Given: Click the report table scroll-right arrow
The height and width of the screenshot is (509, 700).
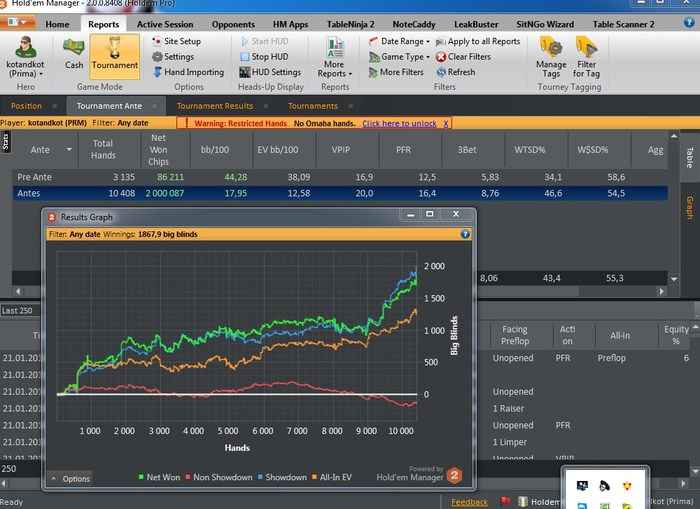Looking at the screenshot, I should click(x=662, y=291).
